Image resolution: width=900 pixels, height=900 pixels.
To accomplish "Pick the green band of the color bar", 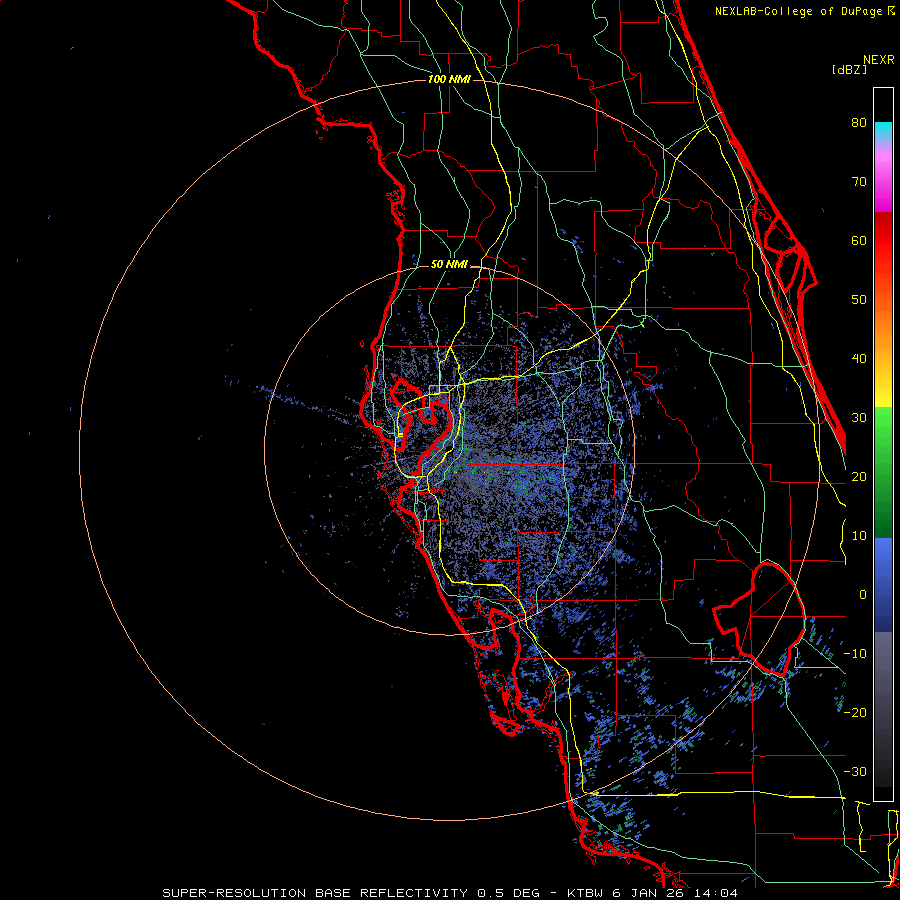I will 883,472.
